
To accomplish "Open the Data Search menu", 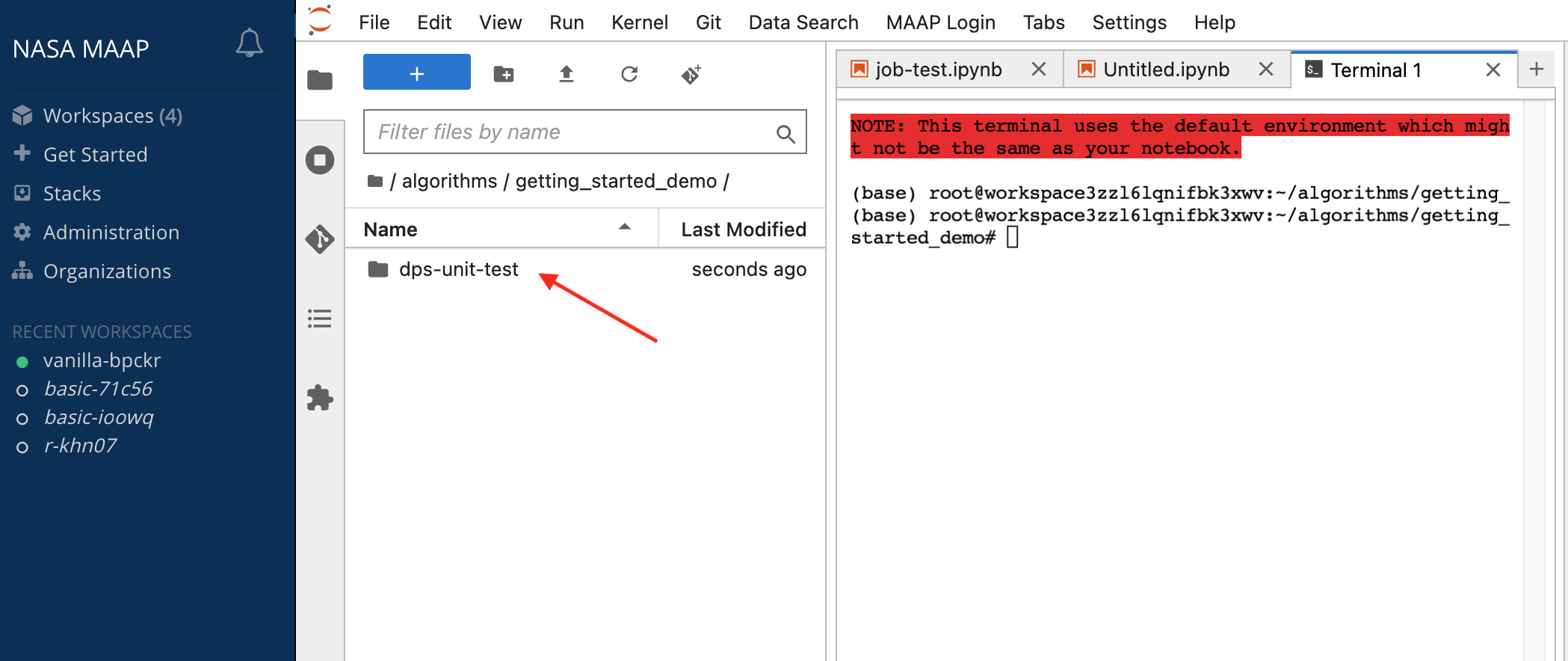I will coord(803,22).
